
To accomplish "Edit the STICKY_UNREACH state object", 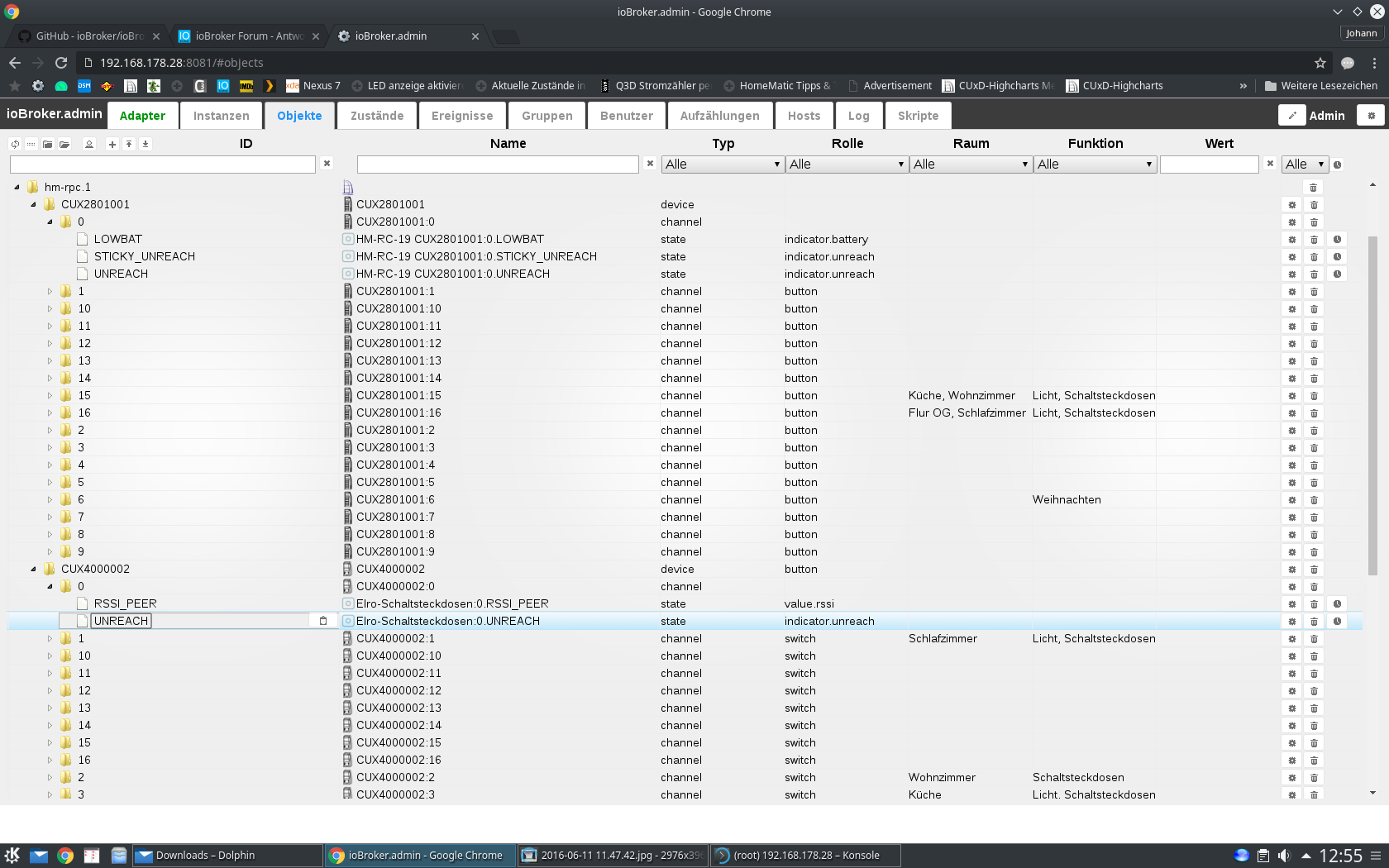I will click(x=1291, y=257).
